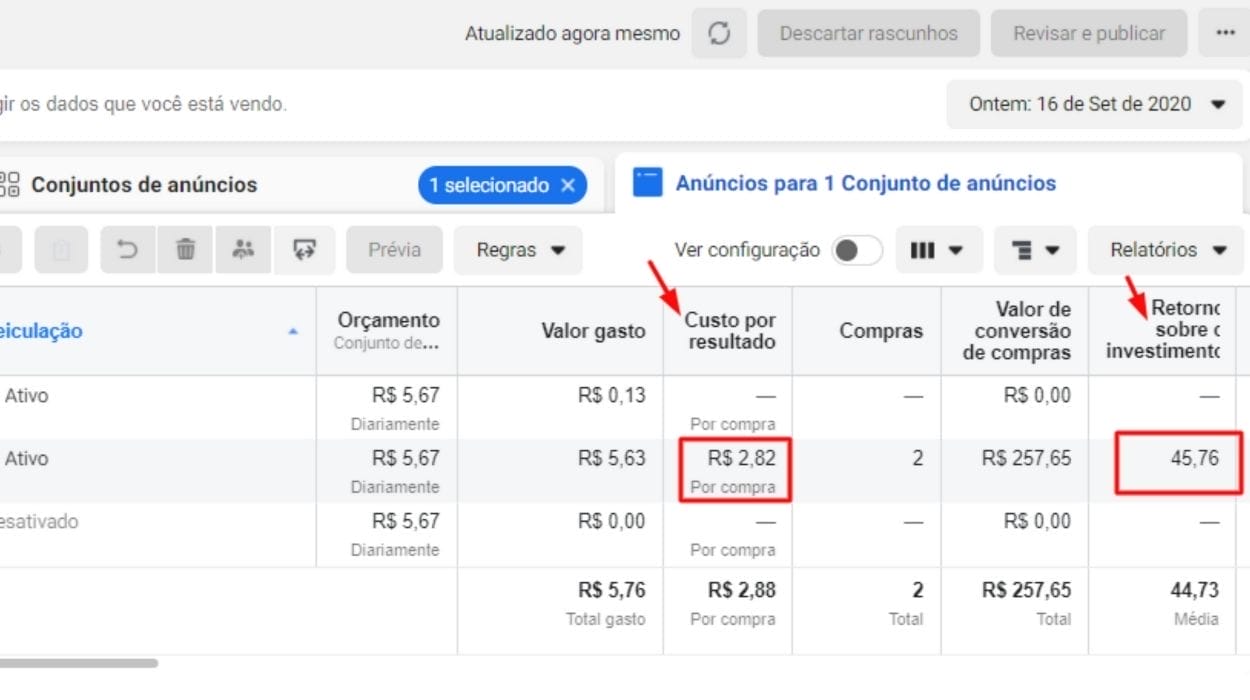
Task: Click the audience people icon
Action: [x=243, y=250]
